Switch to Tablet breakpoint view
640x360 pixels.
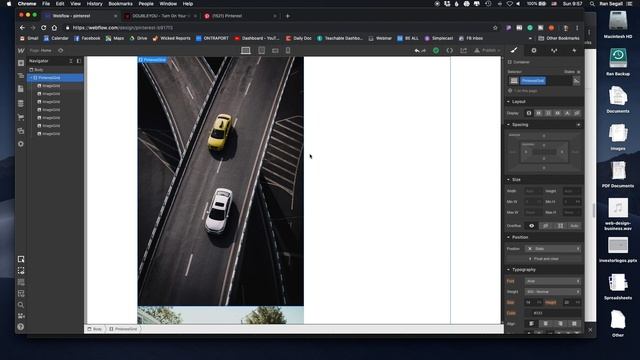click(262, 51)
